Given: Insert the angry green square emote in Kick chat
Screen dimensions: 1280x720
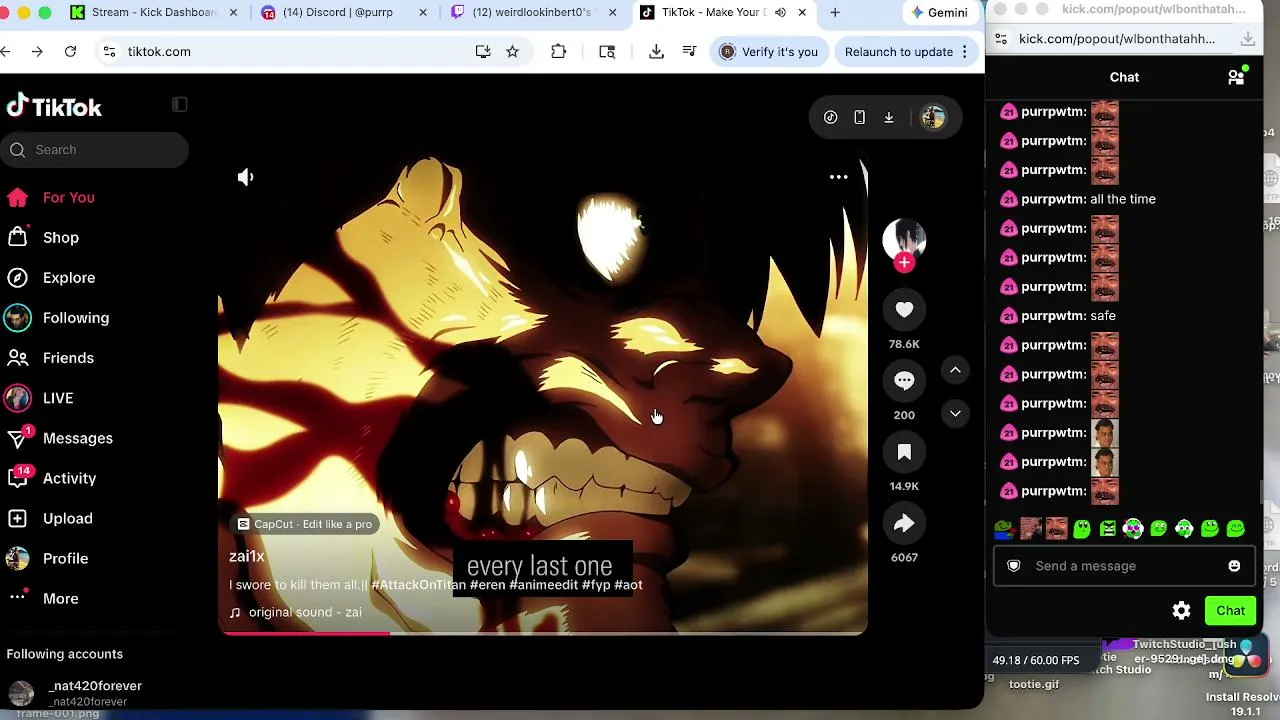Looking at the screenshot, I should [x=1108, y=528].
